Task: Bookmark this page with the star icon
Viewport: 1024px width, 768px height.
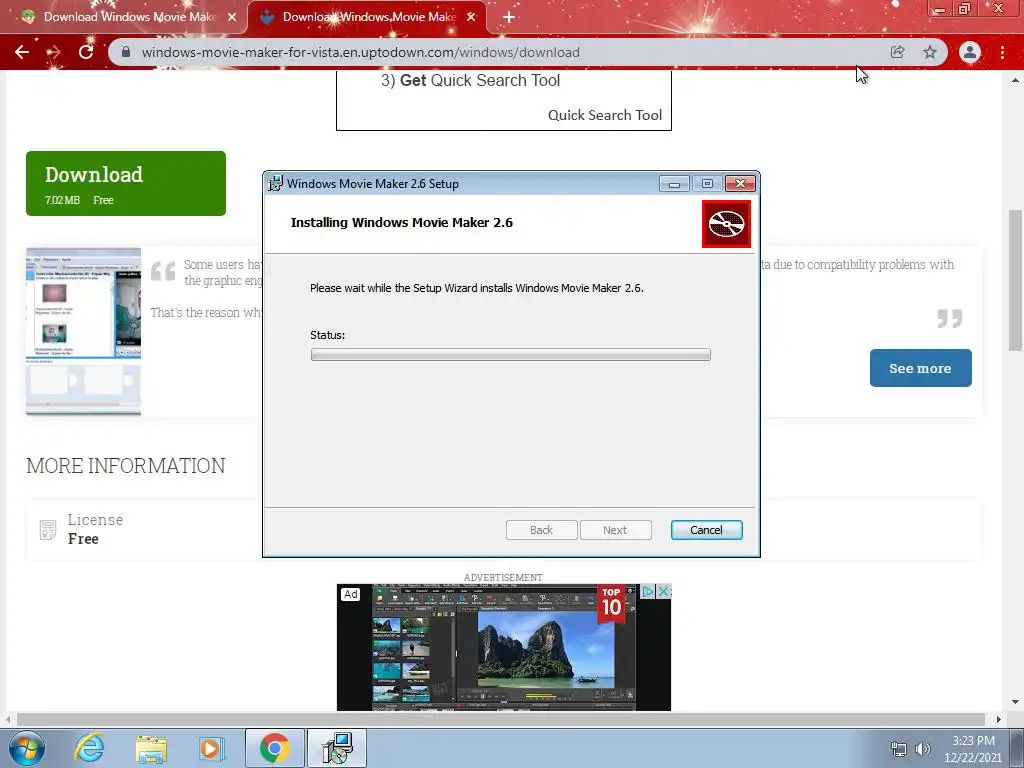Action: click(930, 52)
